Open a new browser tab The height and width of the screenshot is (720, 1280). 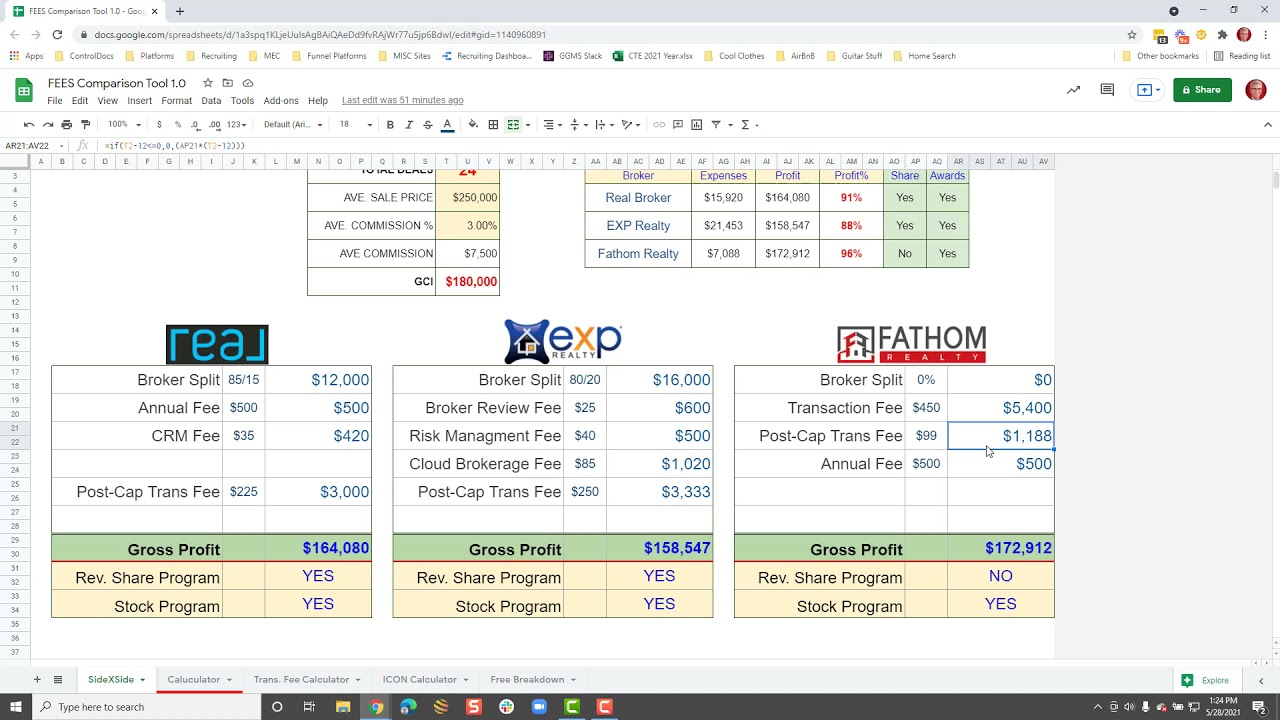coord(180,11)
